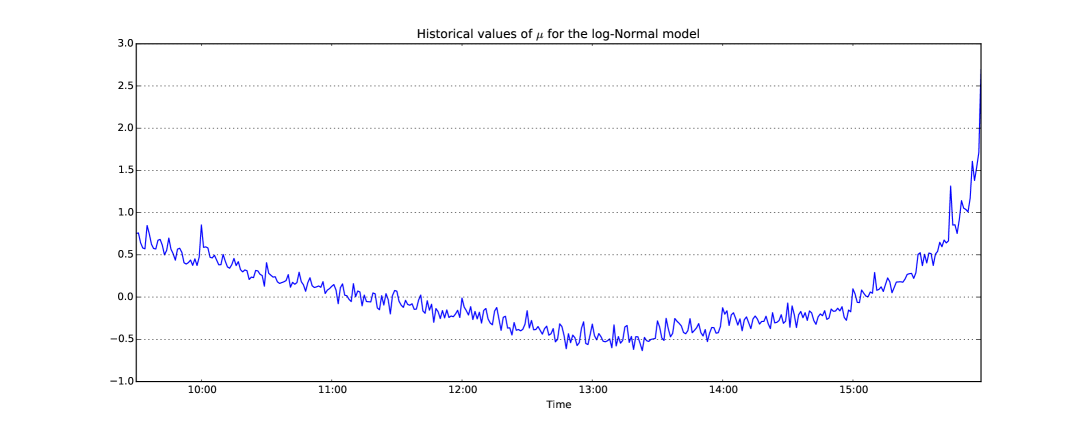
Task: Click the blue line's peak at chart's right edge
Action: tap(980, 70)
